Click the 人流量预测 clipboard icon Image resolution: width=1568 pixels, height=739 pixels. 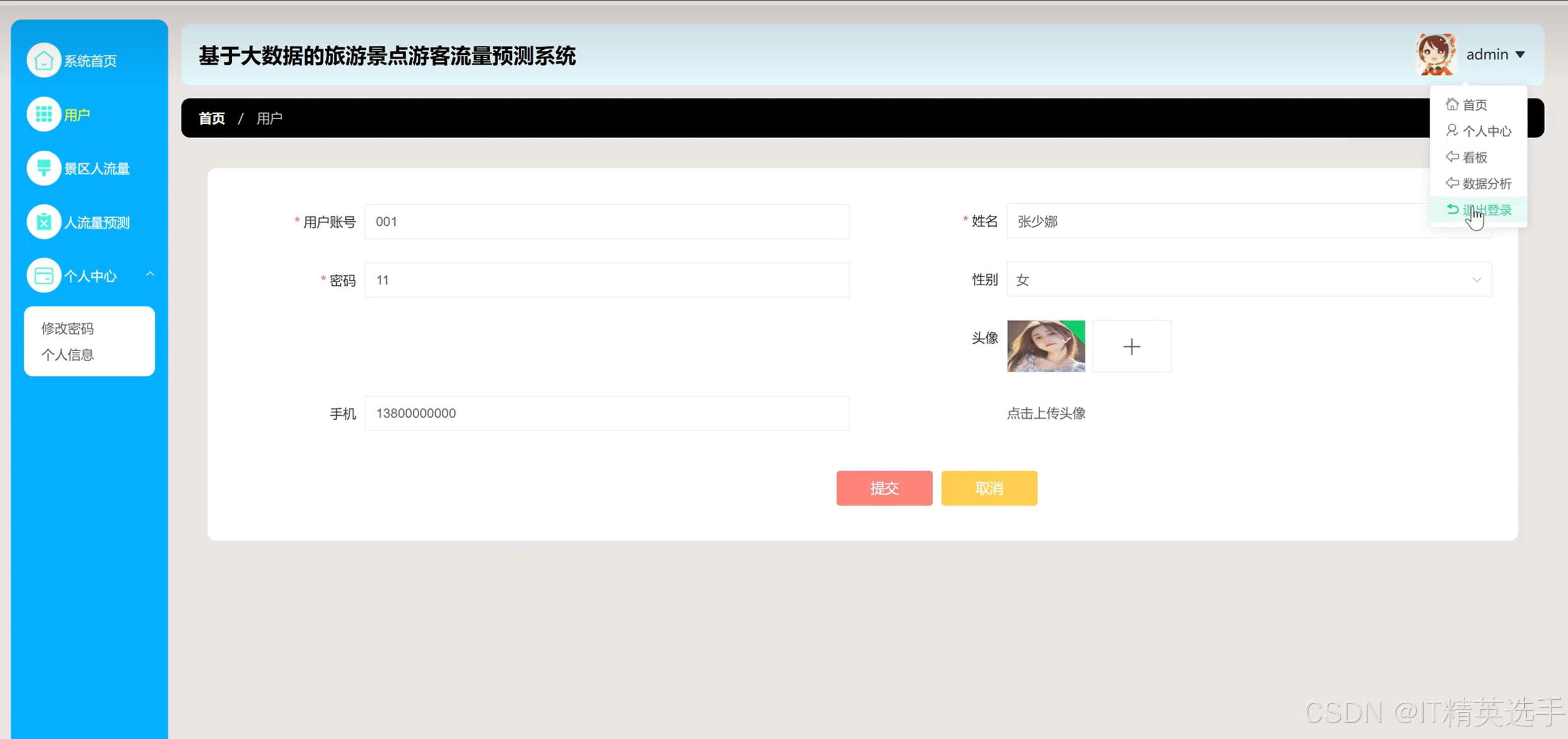pos(44,222)
